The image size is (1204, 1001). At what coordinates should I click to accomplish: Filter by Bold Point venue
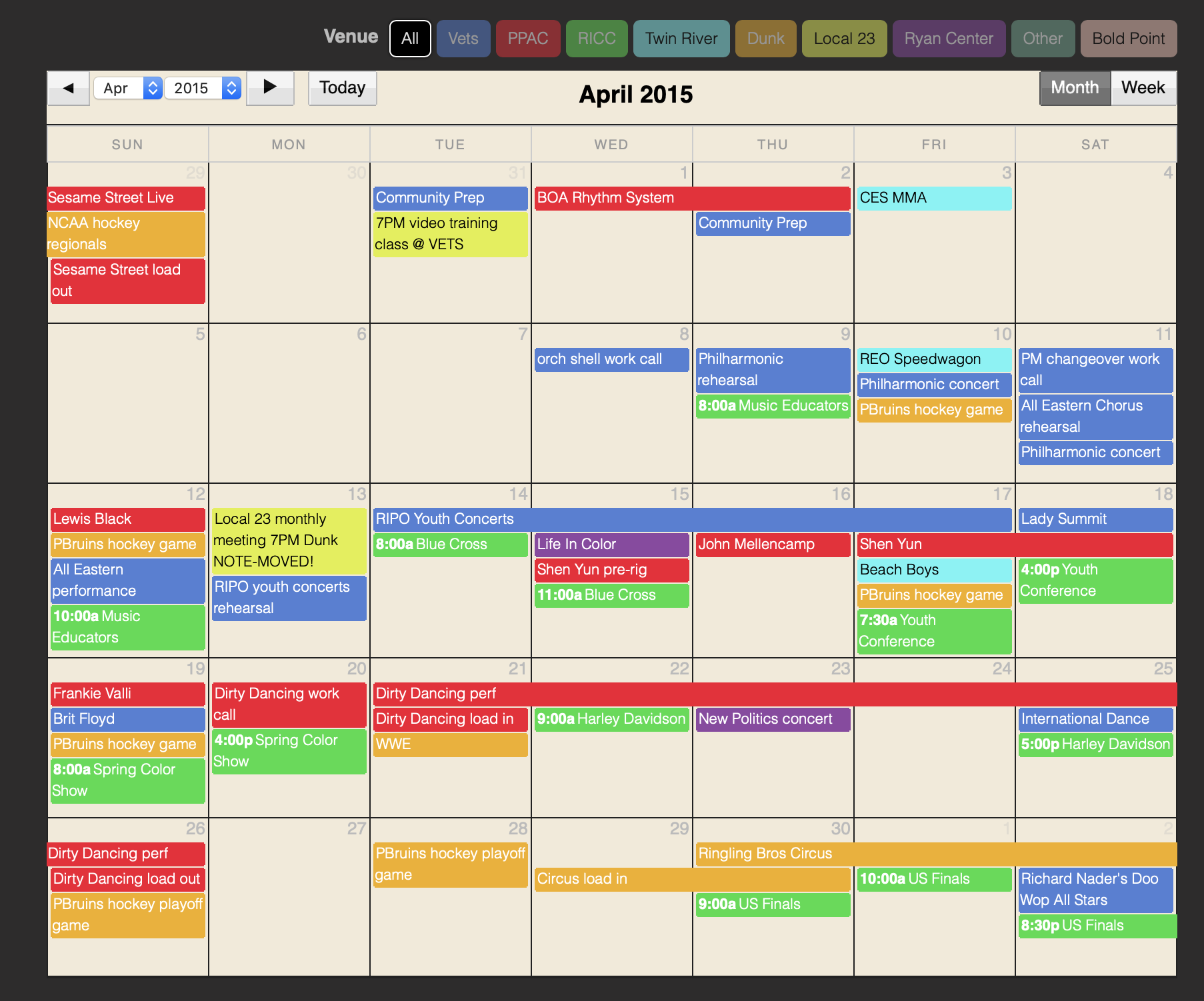[1128, 39]
